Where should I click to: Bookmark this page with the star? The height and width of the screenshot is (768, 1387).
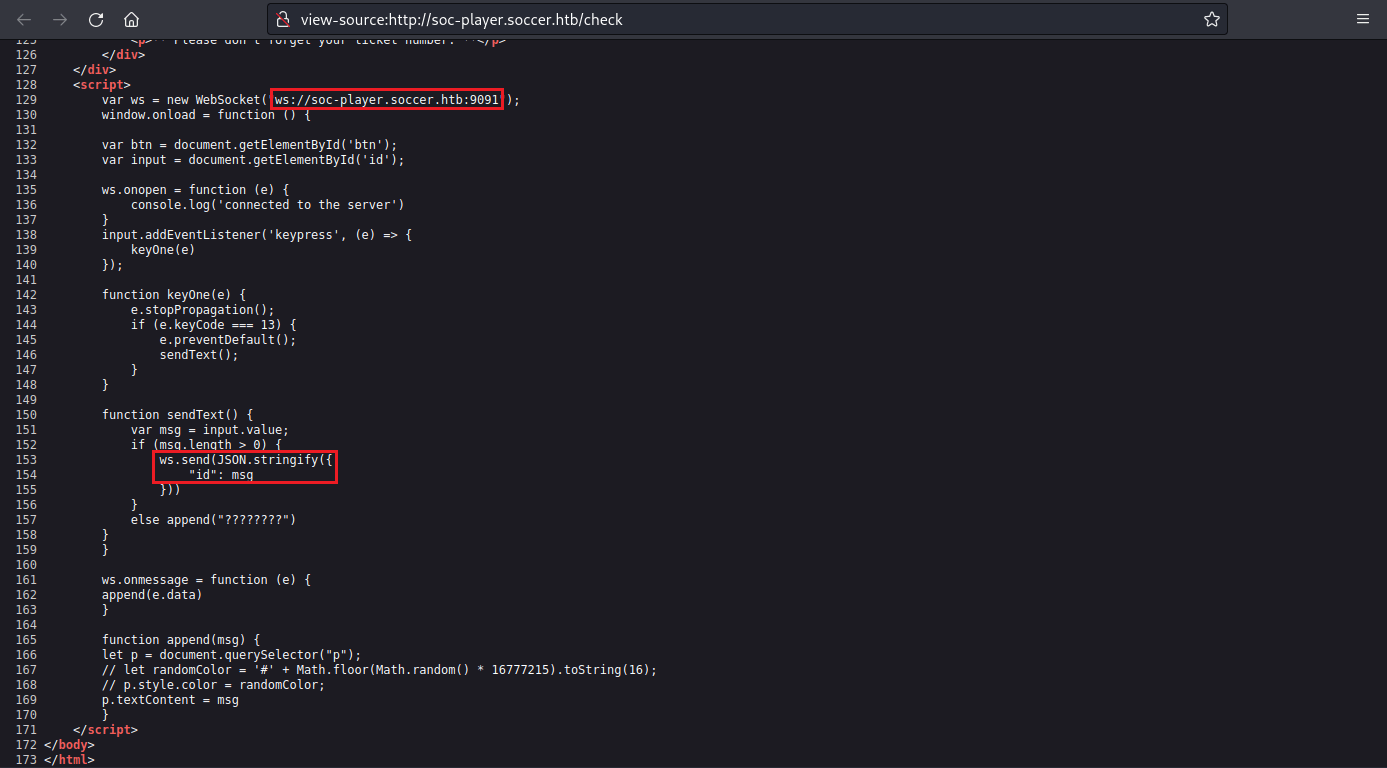pyautogui.click(x=1211, y=19)
